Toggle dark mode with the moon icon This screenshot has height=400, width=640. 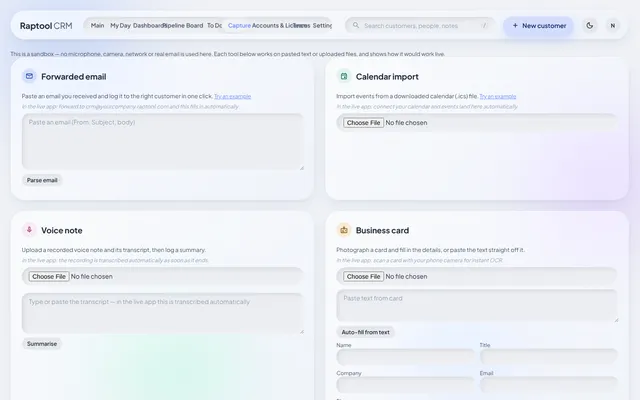pyautogui.click(x=589, y=25)
